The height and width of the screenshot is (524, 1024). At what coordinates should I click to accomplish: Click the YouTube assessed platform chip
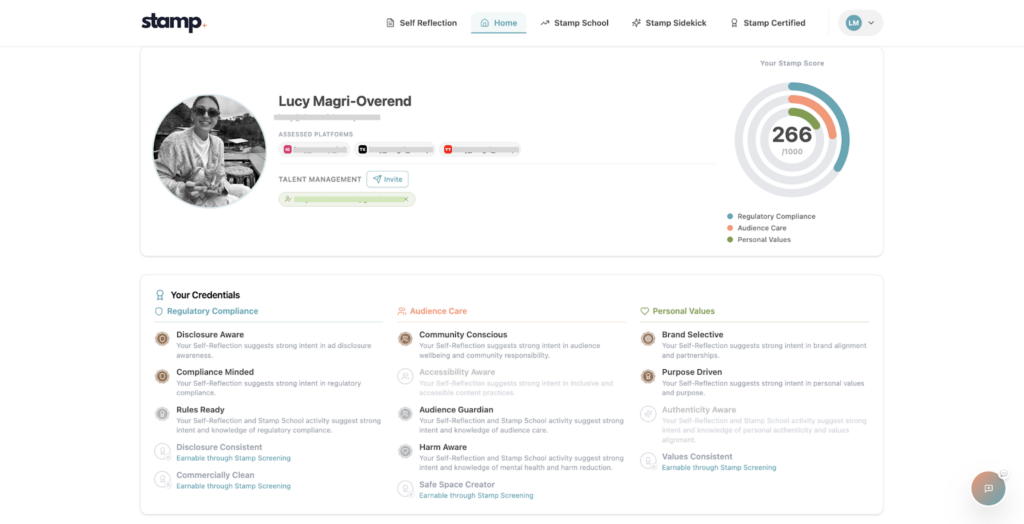[480, 150]
